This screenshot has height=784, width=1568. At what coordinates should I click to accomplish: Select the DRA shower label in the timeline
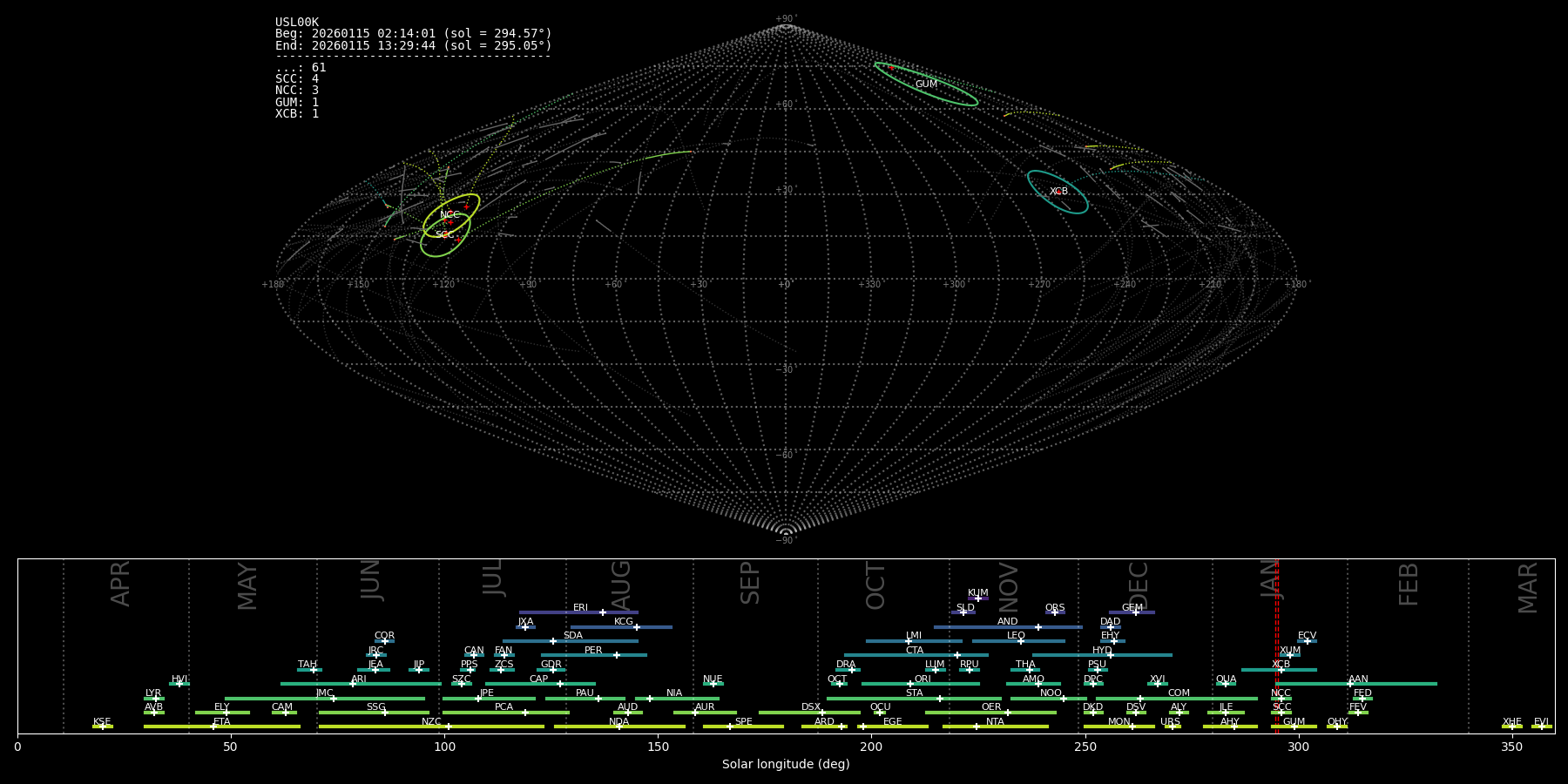coord(846,665)
